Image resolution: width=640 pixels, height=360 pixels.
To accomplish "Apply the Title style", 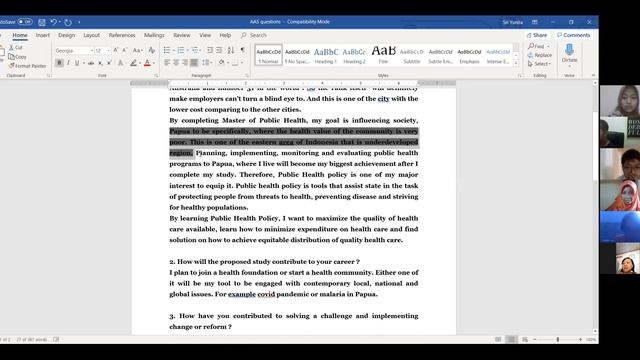I will pyautogui.click(x=383, y=55).
